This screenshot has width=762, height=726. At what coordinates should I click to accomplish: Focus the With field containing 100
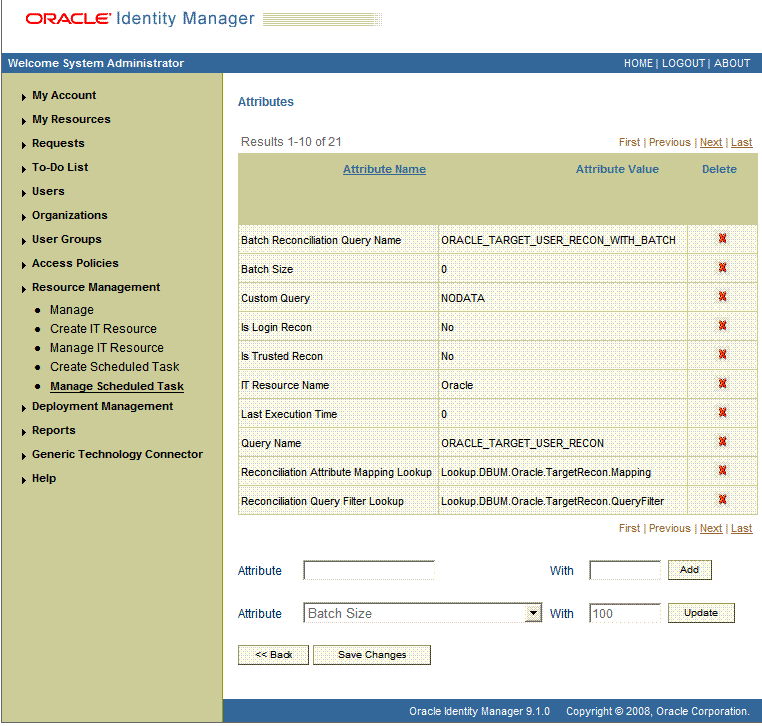point(624,613)
